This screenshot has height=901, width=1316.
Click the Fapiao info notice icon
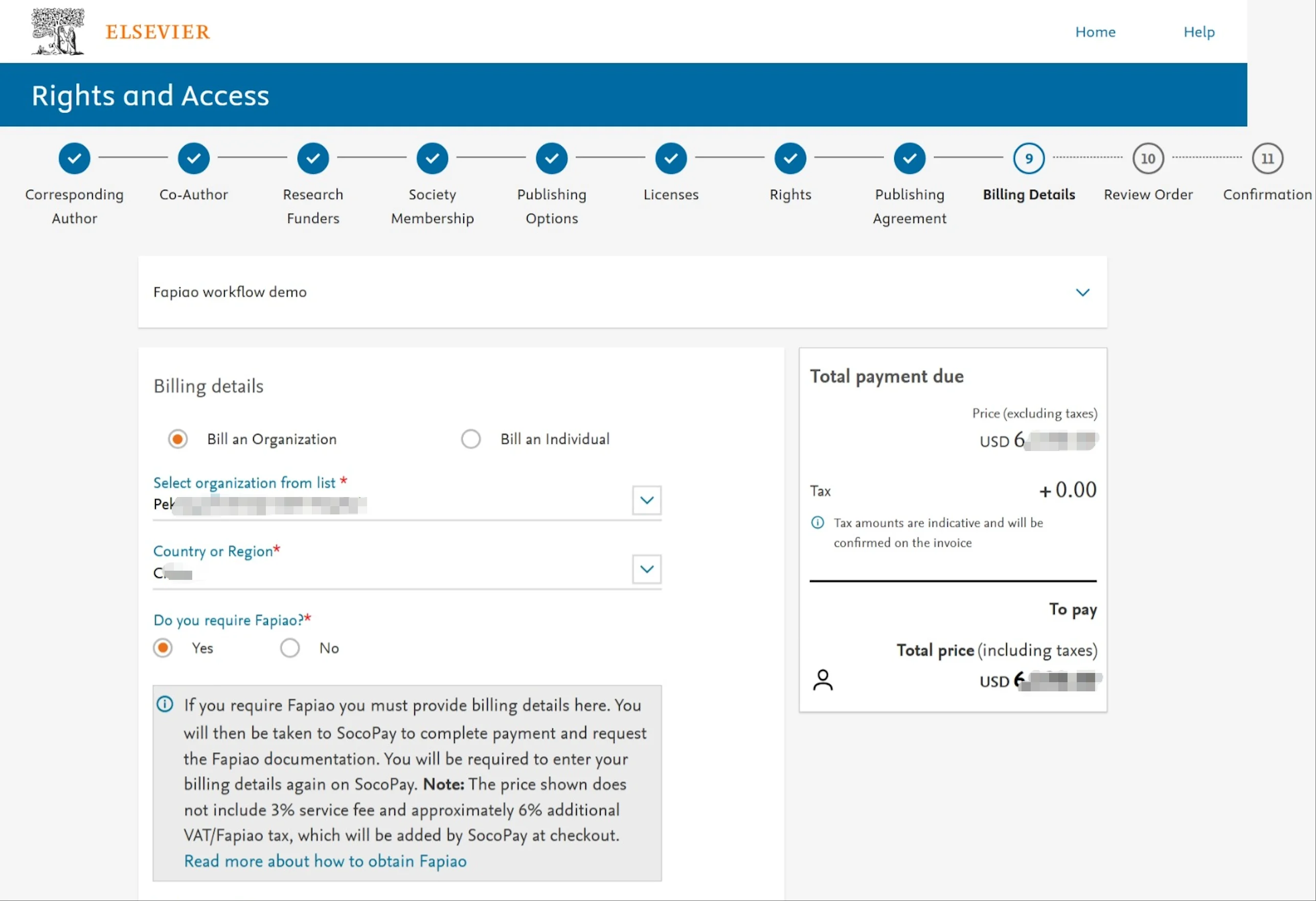point(165,705)
